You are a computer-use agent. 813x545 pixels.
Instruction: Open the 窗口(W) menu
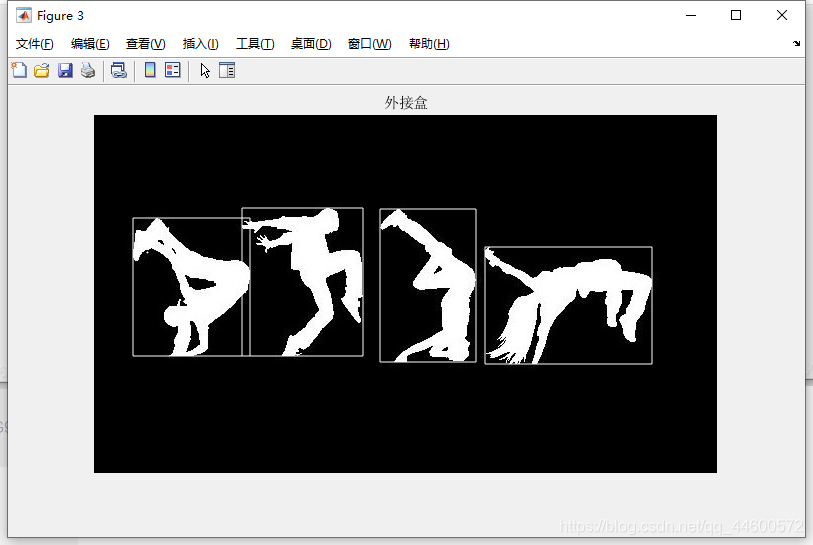(x=370, y=44)
